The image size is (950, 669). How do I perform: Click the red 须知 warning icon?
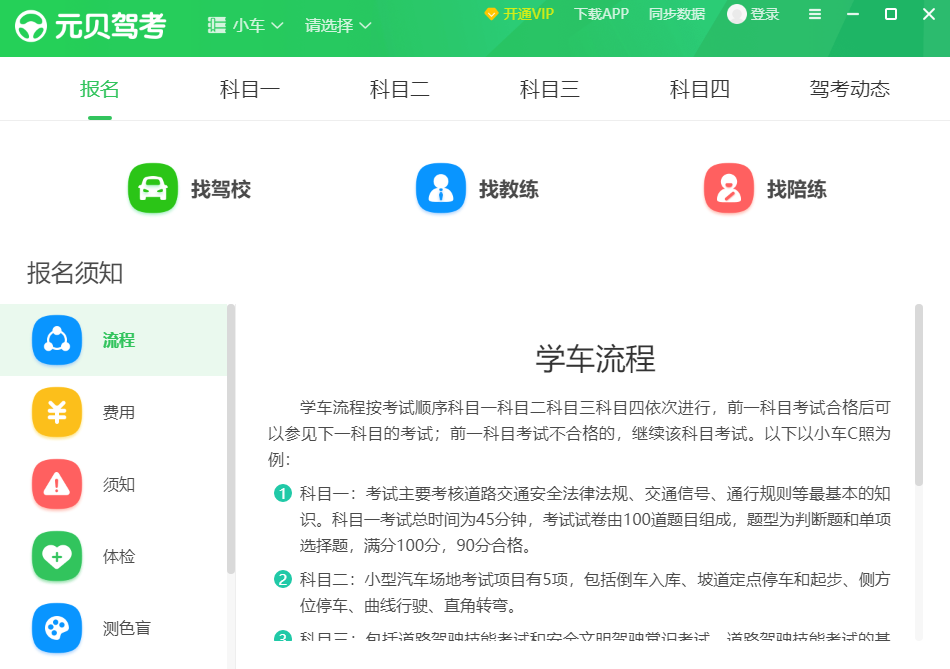[57, 484]
